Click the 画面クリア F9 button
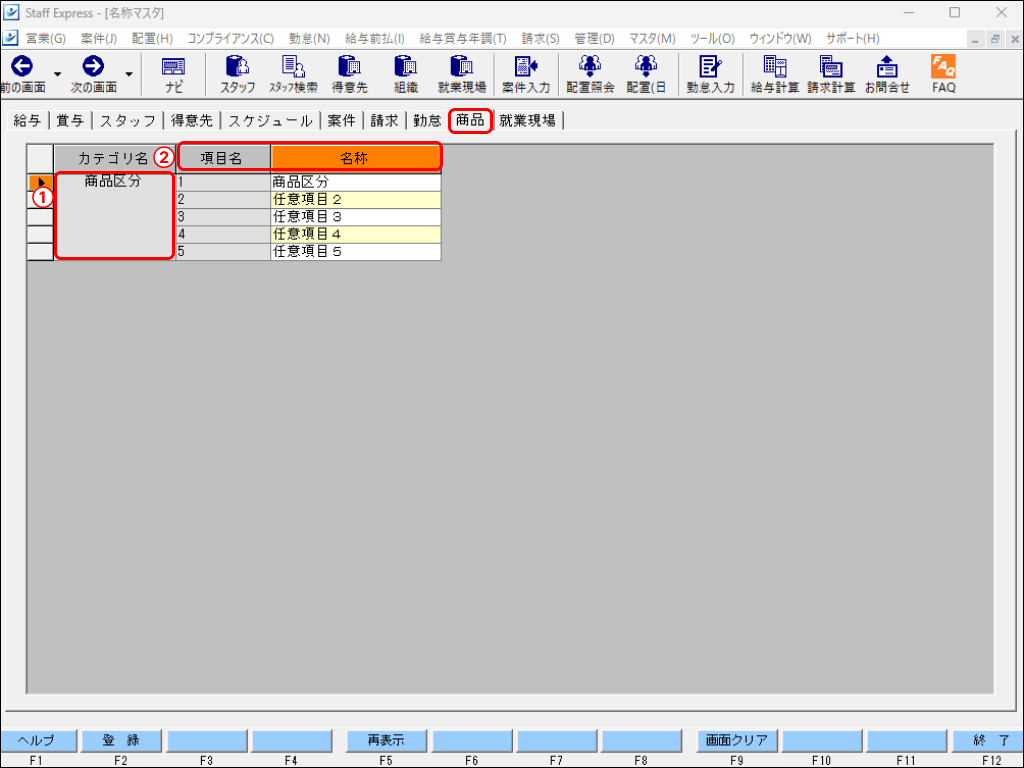 737,740
